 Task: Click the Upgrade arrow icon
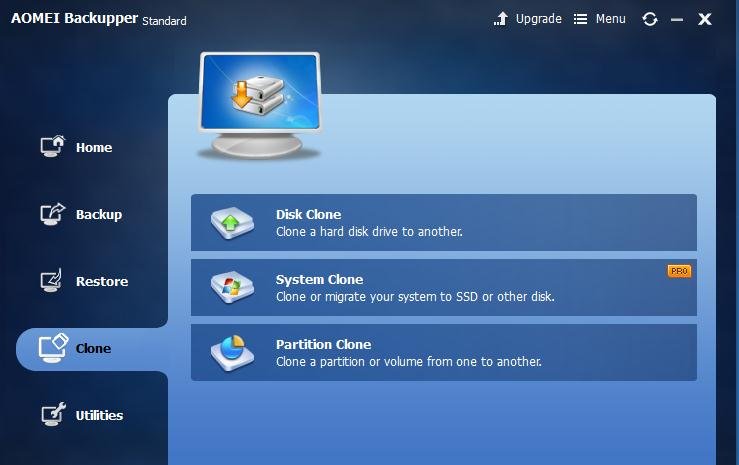[x=501, y=19]
